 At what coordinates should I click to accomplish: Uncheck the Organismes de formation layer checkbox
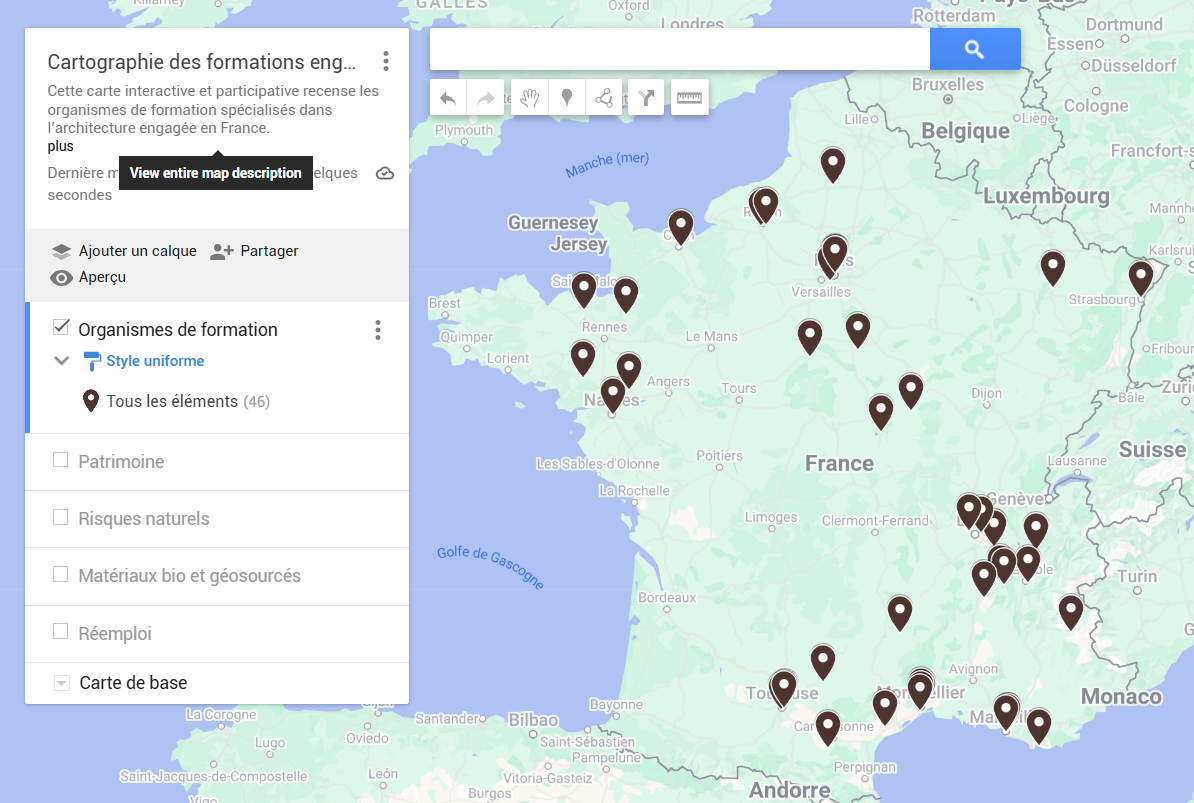click(x=61, y=327)
